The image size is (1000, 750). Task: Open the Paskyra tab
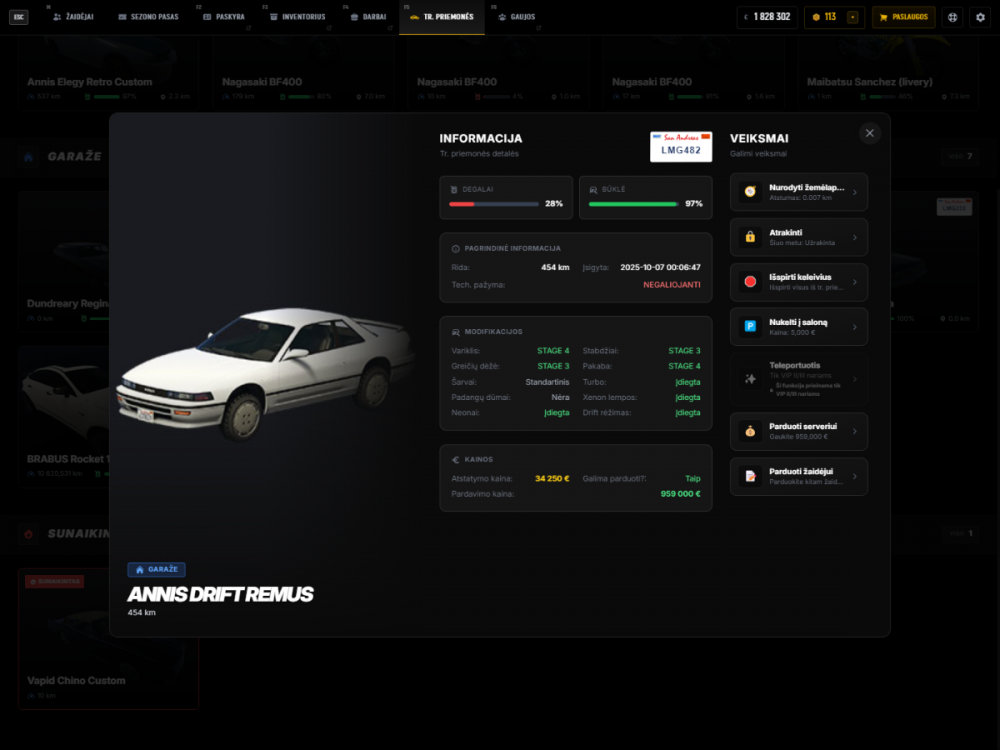pyautogui.click(x=224, y=17)
